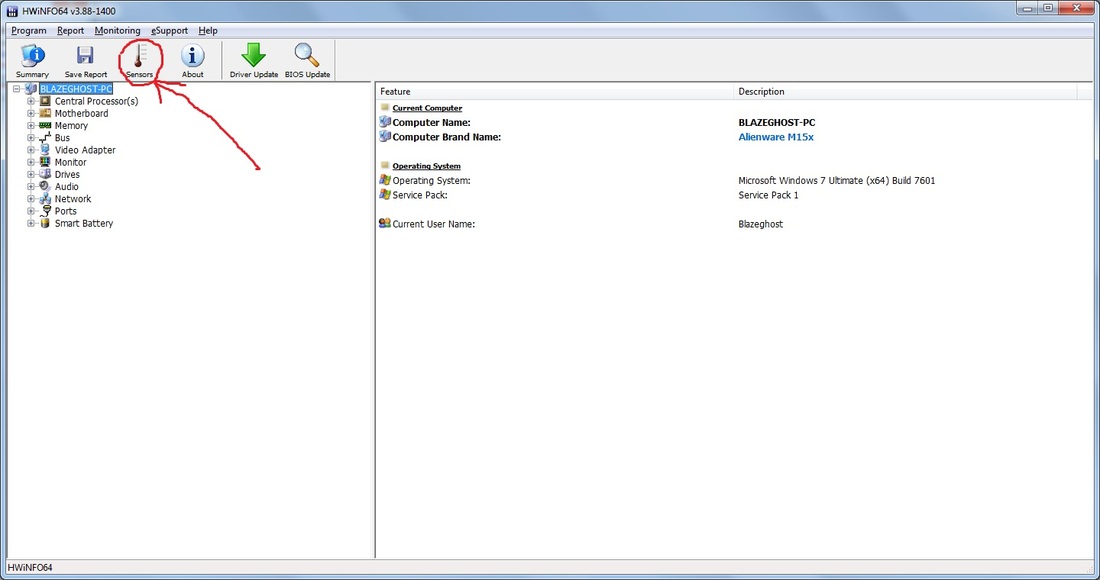Open the Summary toolbar button
This screenshot has width=1100, height=580.
coord(32,60)
